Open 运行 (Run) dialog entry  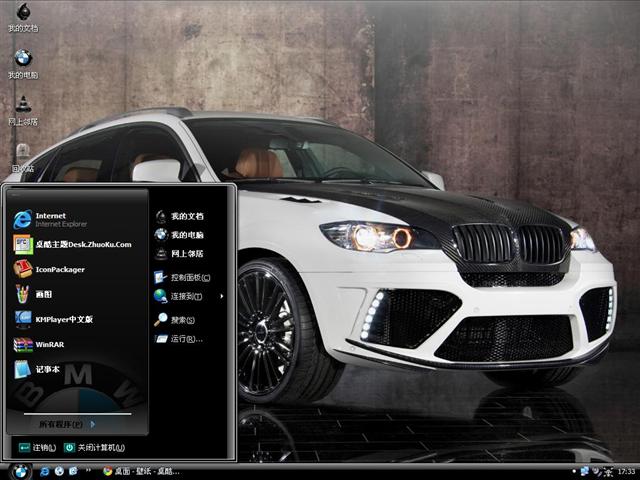185,339
